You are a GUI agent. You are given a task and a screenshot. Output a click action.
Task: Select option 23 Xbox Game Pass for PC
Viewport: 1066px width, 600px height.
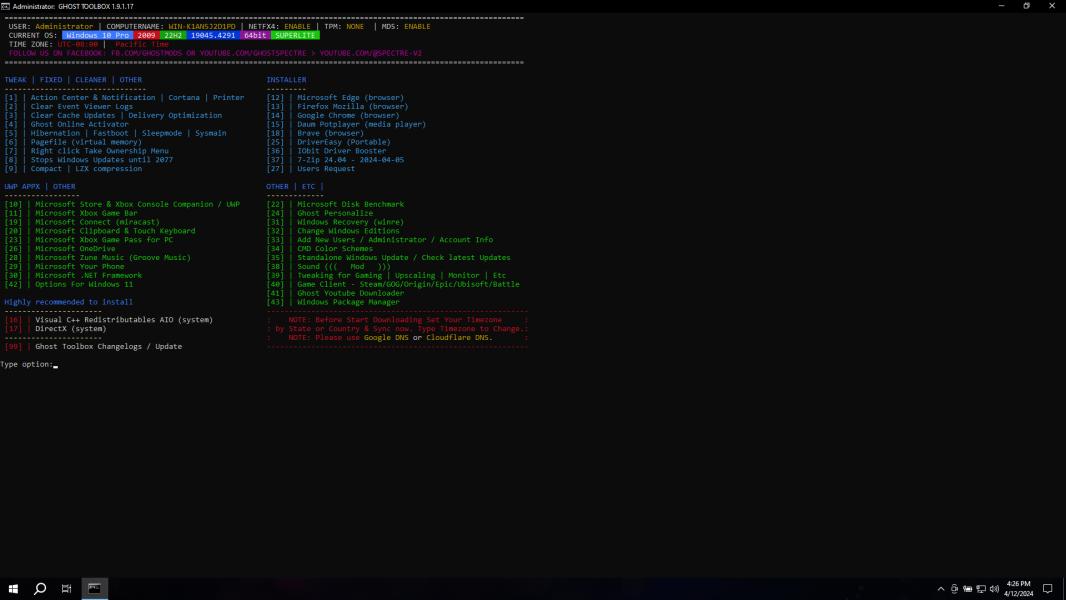[88, 239]
